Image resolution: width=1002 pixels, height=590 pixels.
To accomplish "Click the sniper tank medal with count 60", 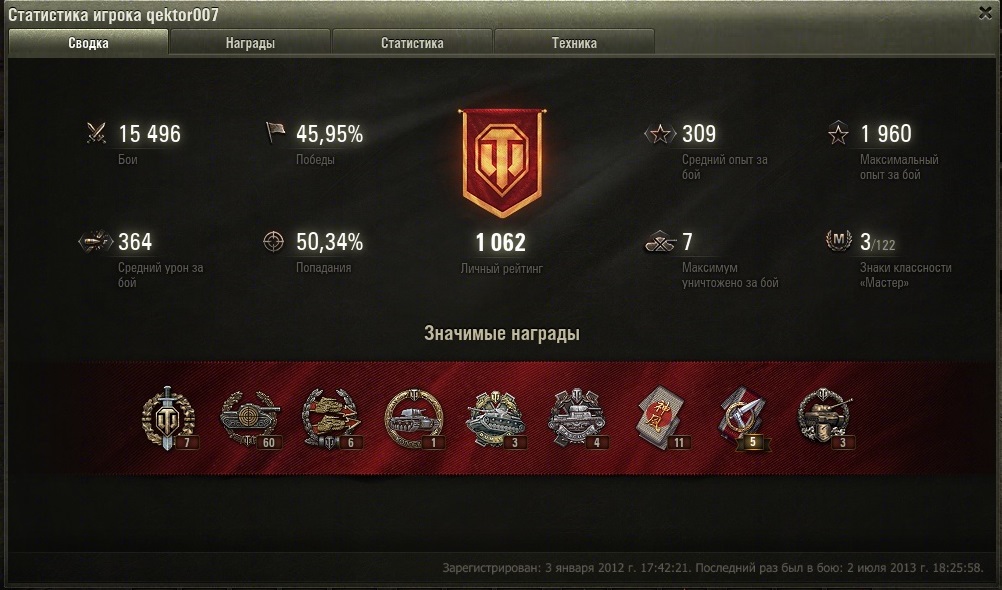I will point(250,419).
